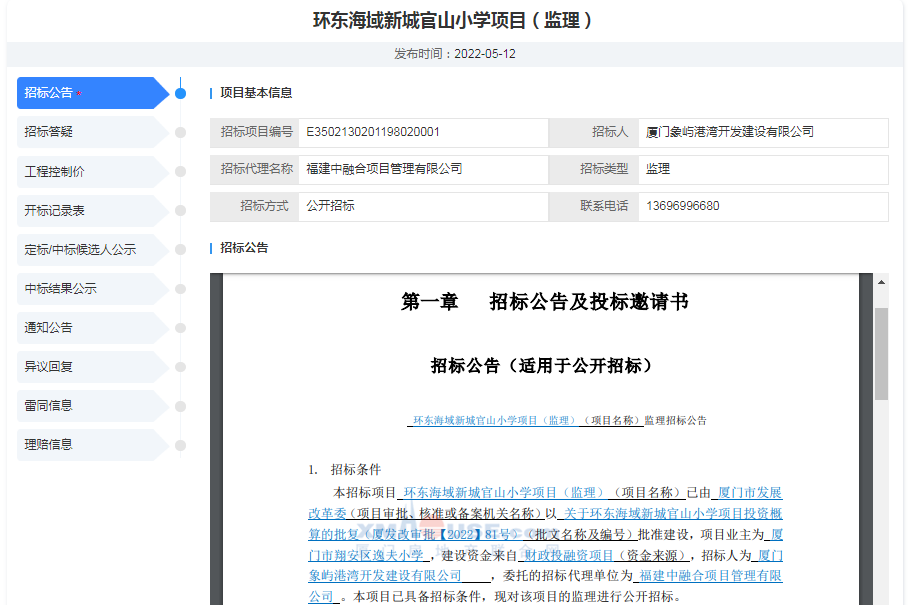
Task: Click the underlined project name link in document
Action: tap(525, 421)
